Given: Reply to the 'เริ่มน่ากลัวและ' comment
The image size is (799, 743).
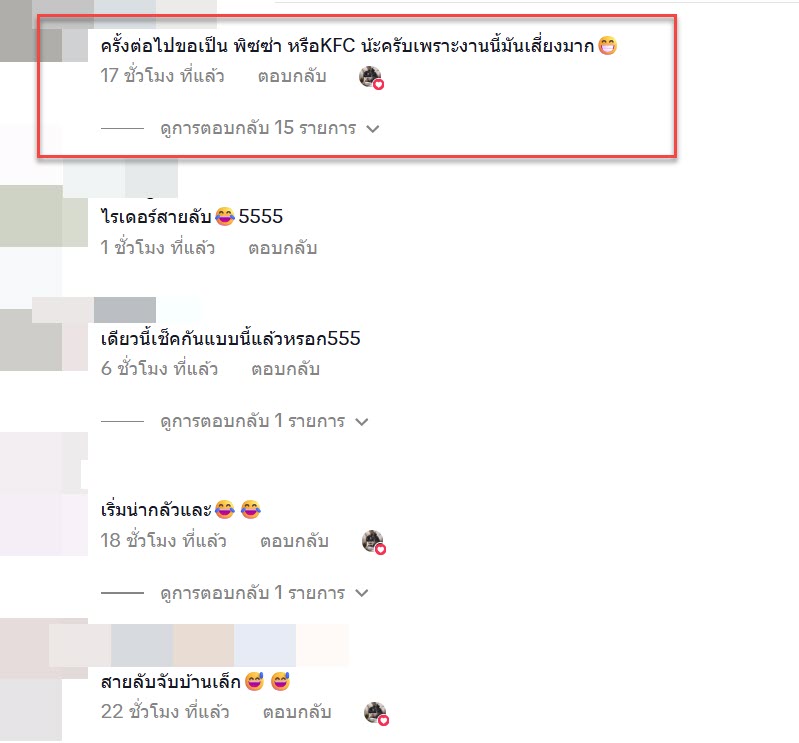Looking at the screenshot, I should [x=294, y=541].
